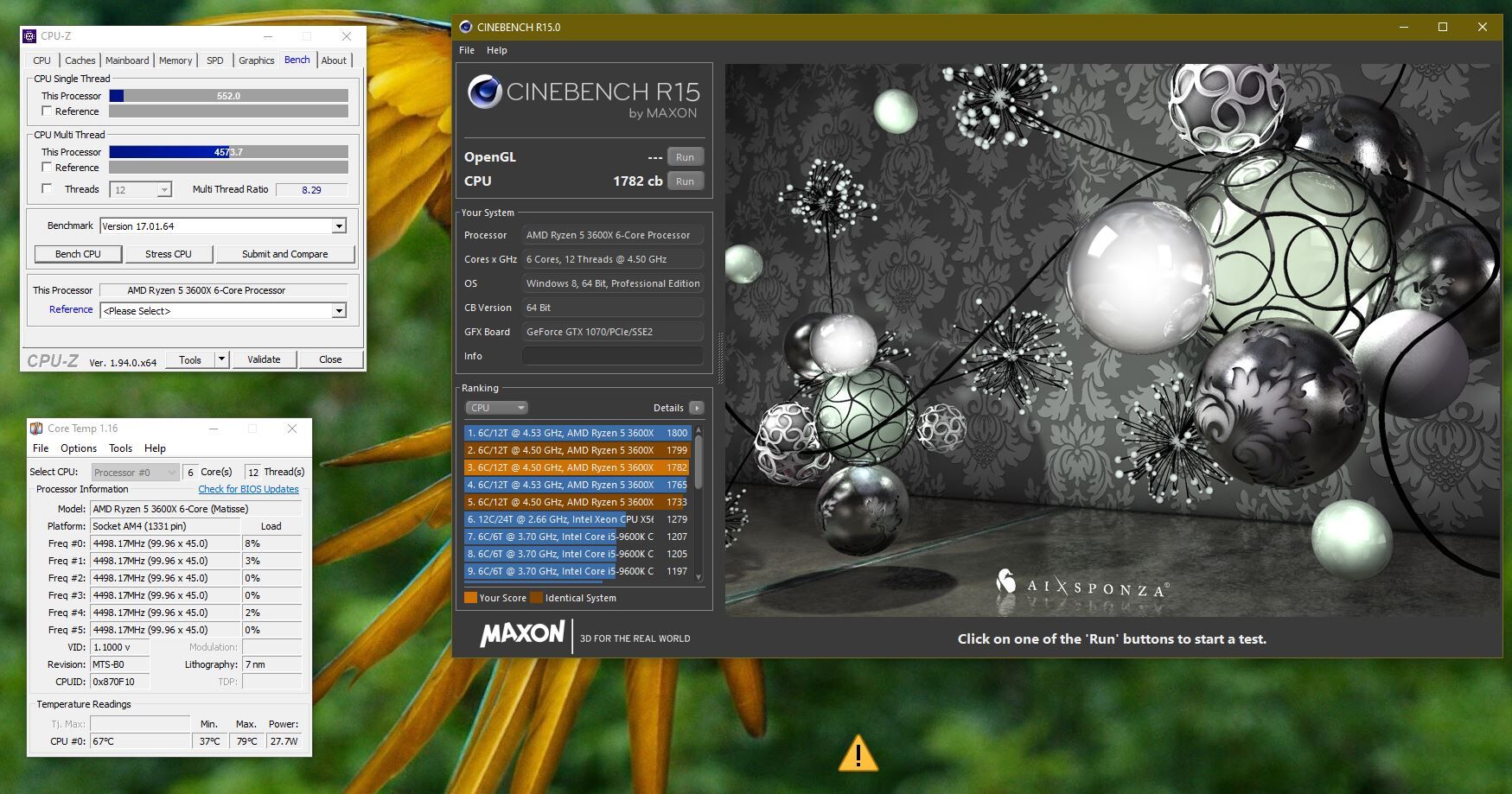Open the Ranking CPU dropdown in Cinebench
The image size is (1512, 794).
point(496,408)
